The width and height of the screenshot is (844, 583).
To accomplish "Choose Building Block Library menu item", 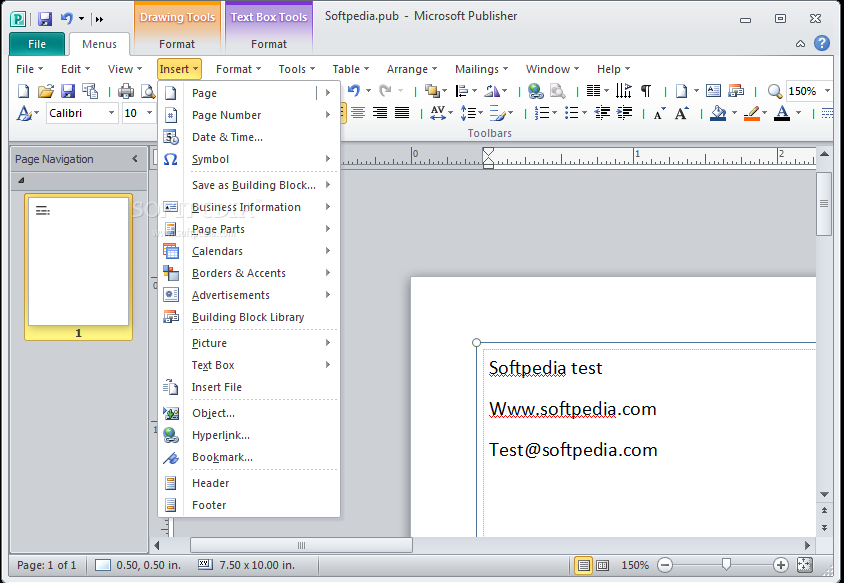I will click(249, 317).
